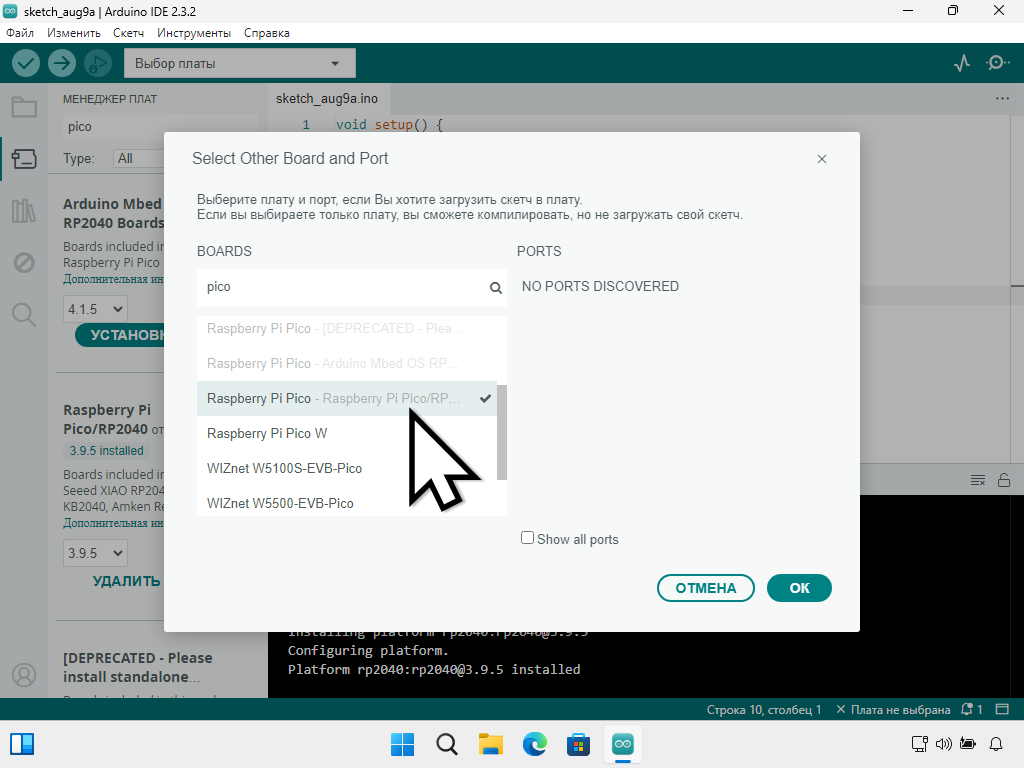Open the Файл menu
1024x768 pixels.
click(20, 33)
